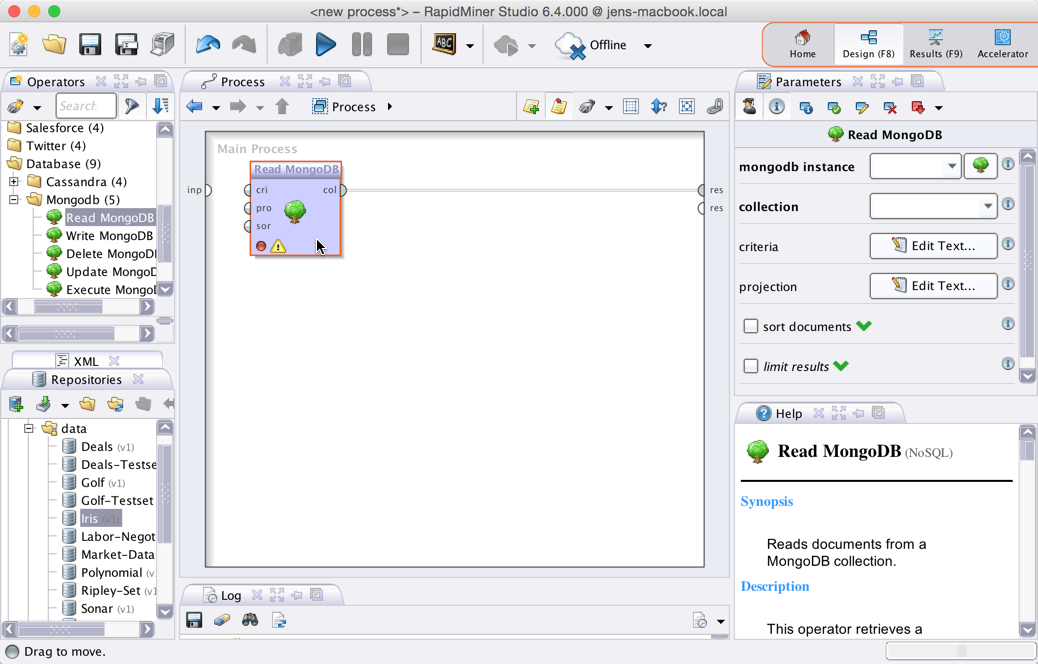Open the collection dropdown
This screenshot has width=1038, height=664.
[x=987, y=206]
